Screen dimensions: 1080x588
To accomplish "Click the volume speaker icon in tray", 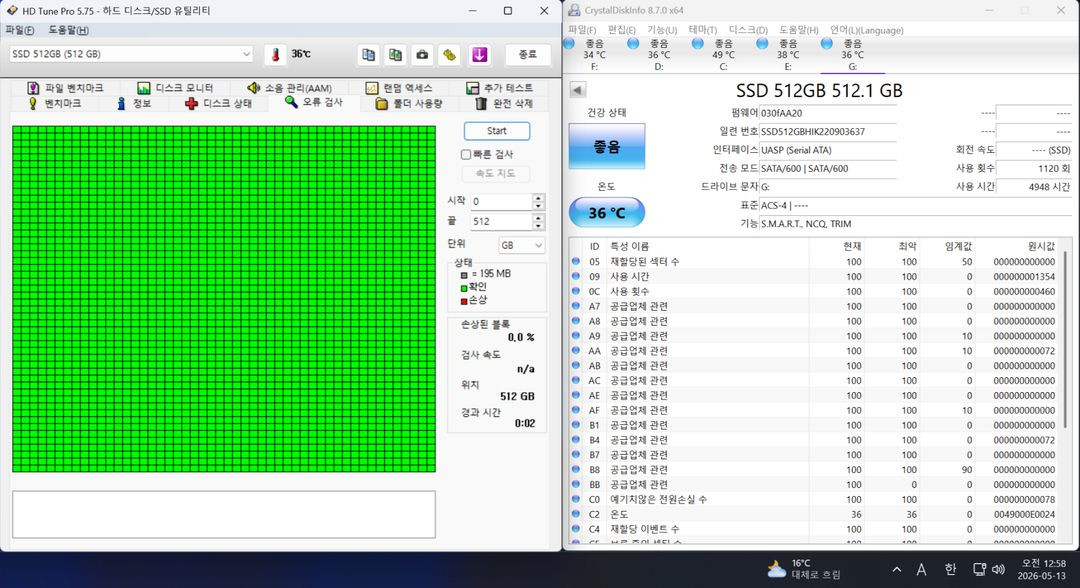I will coord(999,569).
